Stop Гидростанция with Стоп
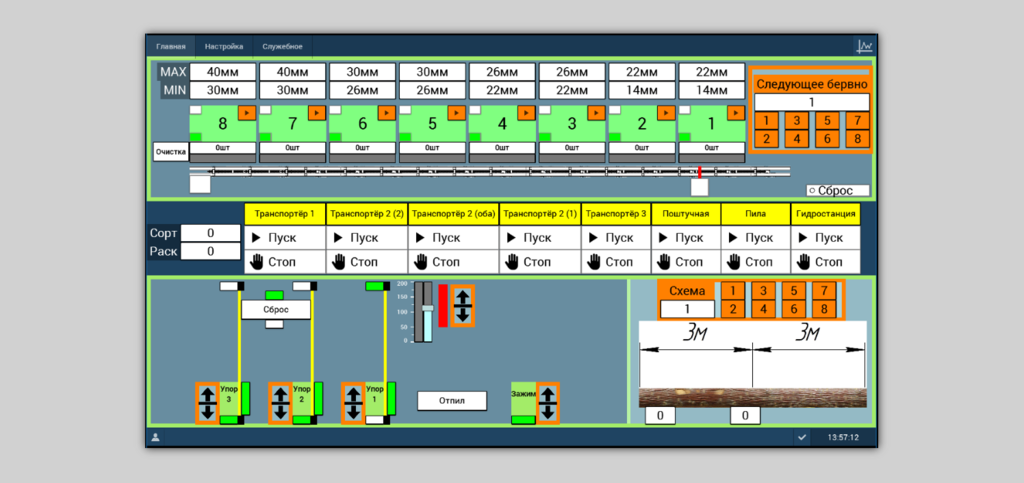The width and height of the screenshot is (1024, 483). [x=825, y=262]
